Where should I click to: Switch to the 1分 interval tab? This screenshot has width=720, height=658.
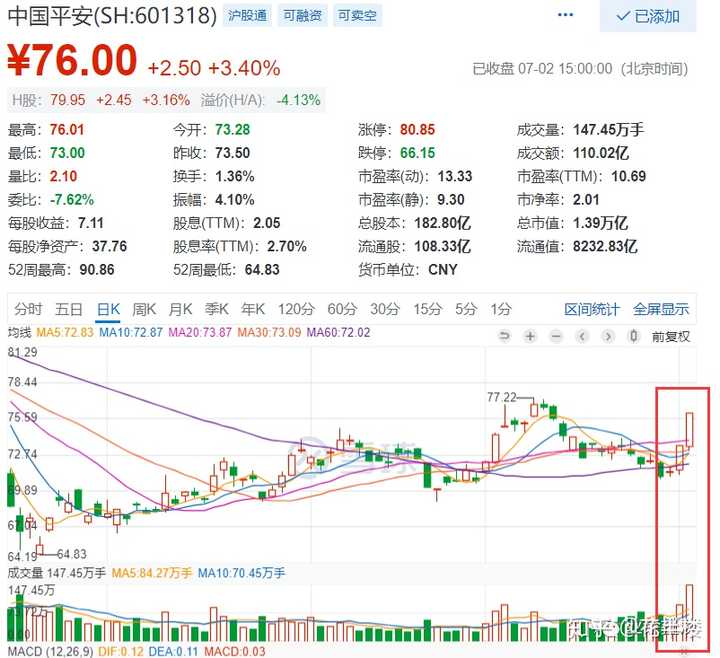[x=501, y=309]
